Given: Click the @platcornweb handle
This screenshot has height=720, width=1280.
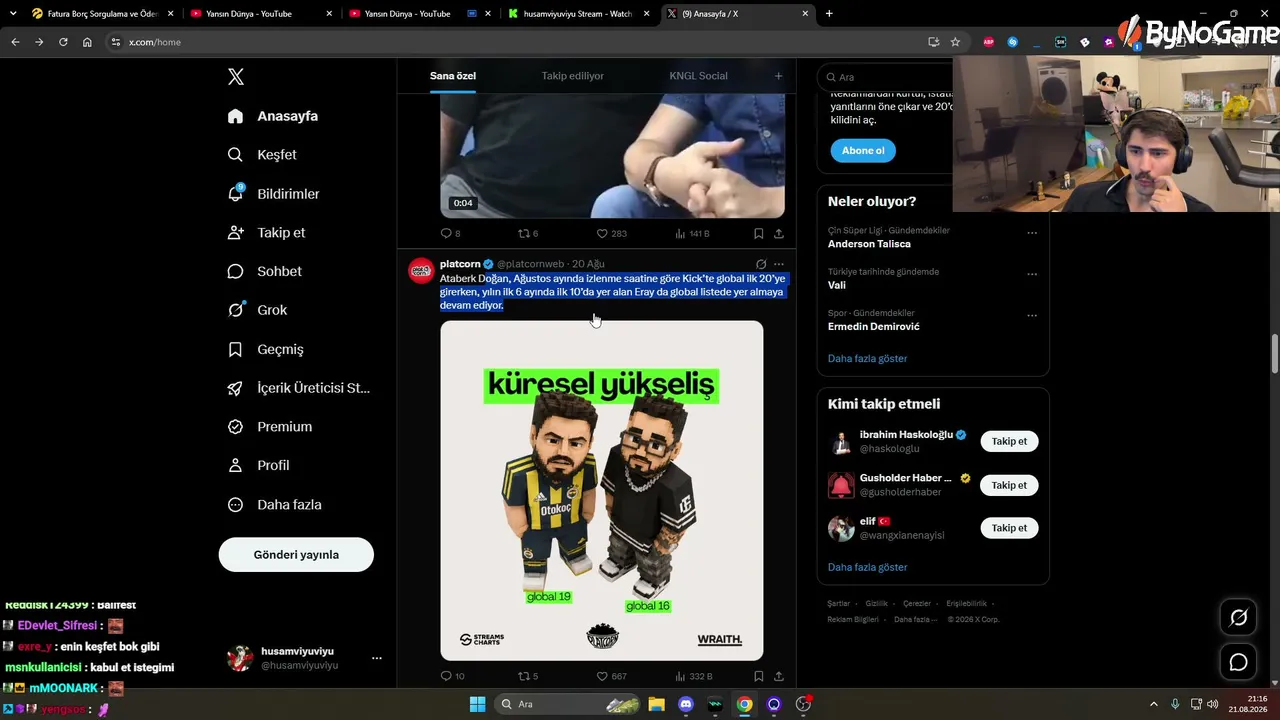Looking at the screenshot, I should pyautogui.click(x=530, y=264).
